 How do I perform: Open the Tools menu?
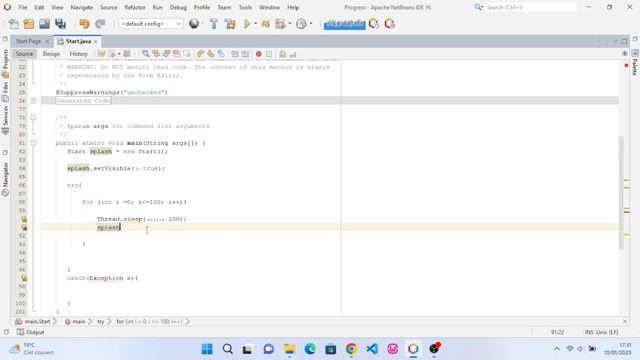245,7
